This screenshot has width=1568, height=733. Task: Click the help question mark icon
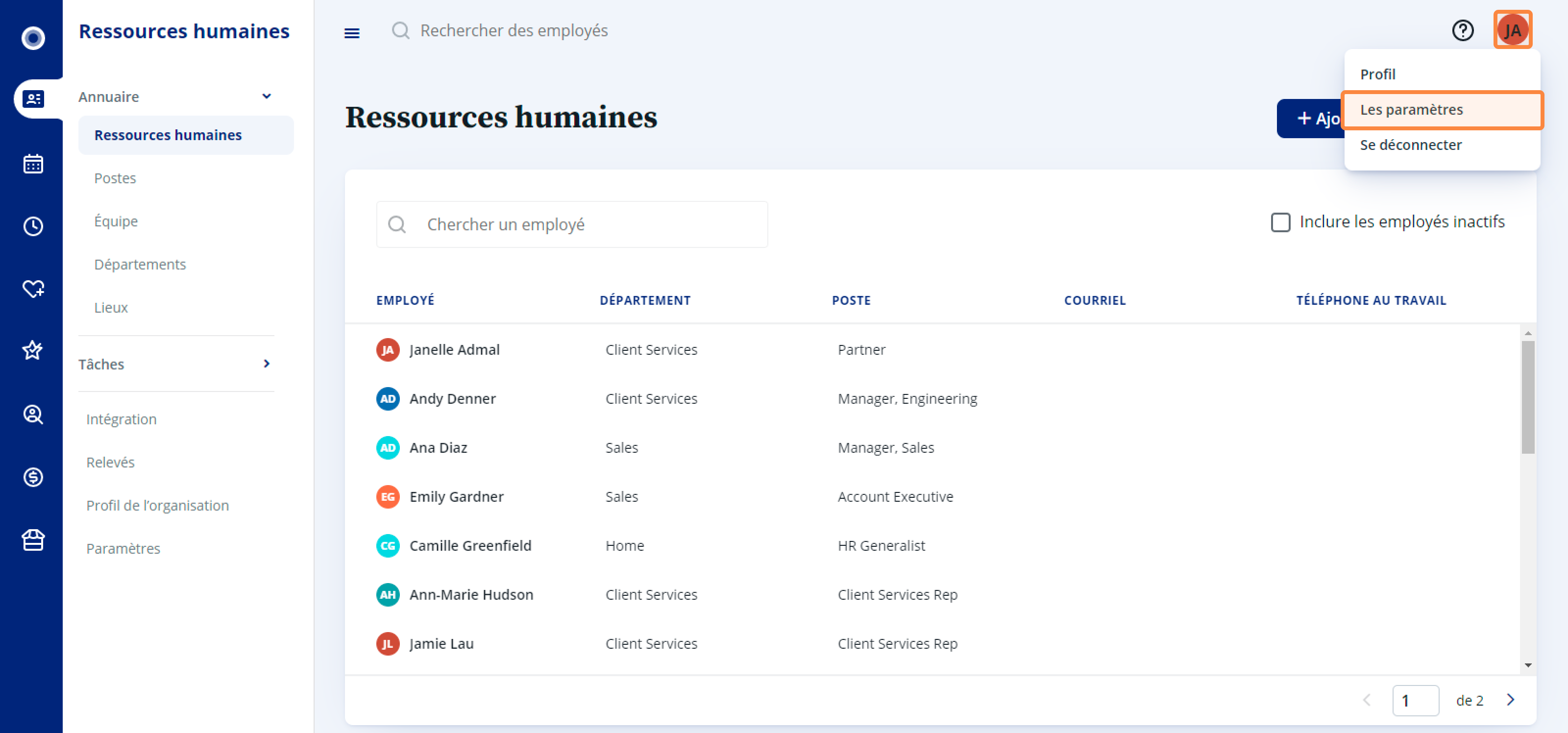[x=1463, y=30]
